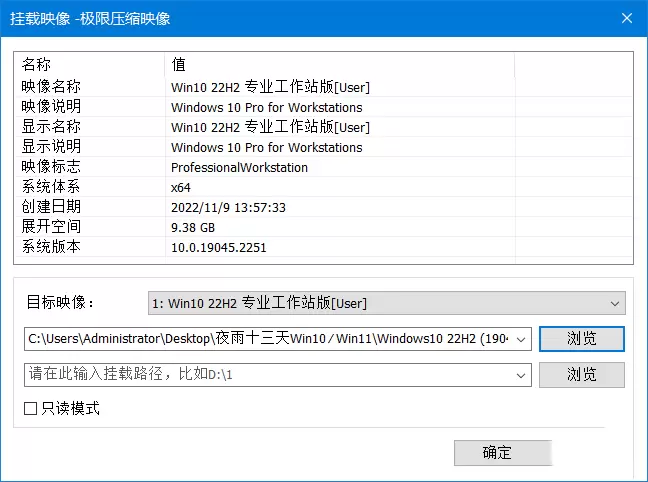Select the 创建日期 row label
The height and width of the screenshot is (482, 648).
51,206
